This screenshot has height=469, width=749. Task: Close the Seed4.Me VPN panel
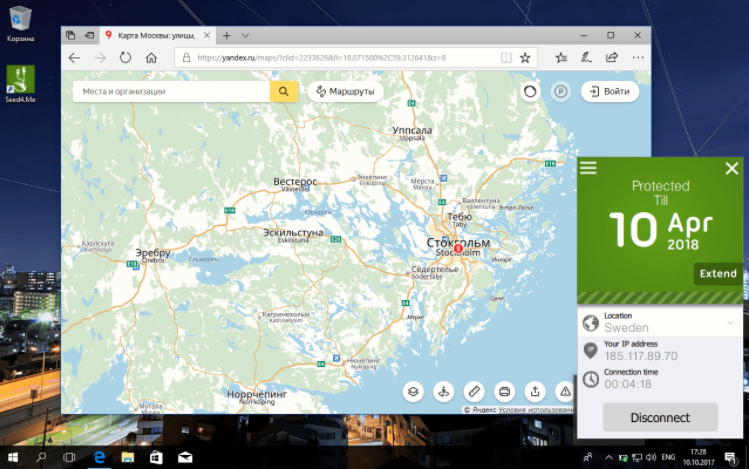click(x=732, y=168)
